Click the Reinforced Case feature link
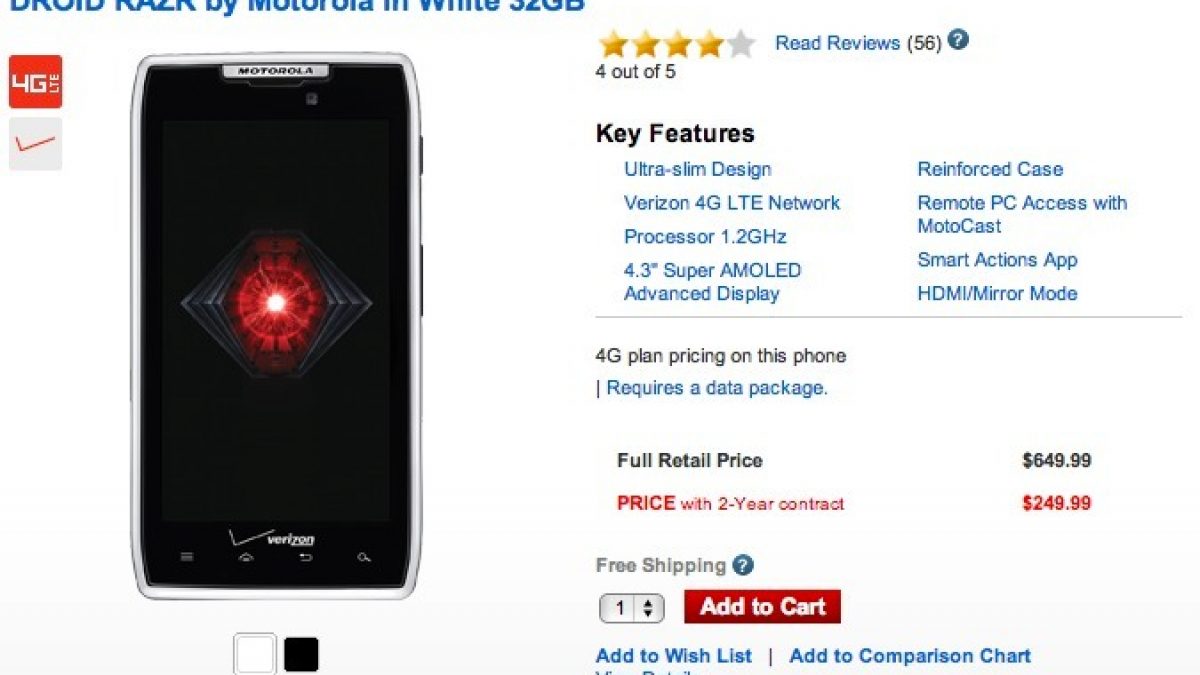This screenshot has height=675, width=1200. tap(990, 169)
